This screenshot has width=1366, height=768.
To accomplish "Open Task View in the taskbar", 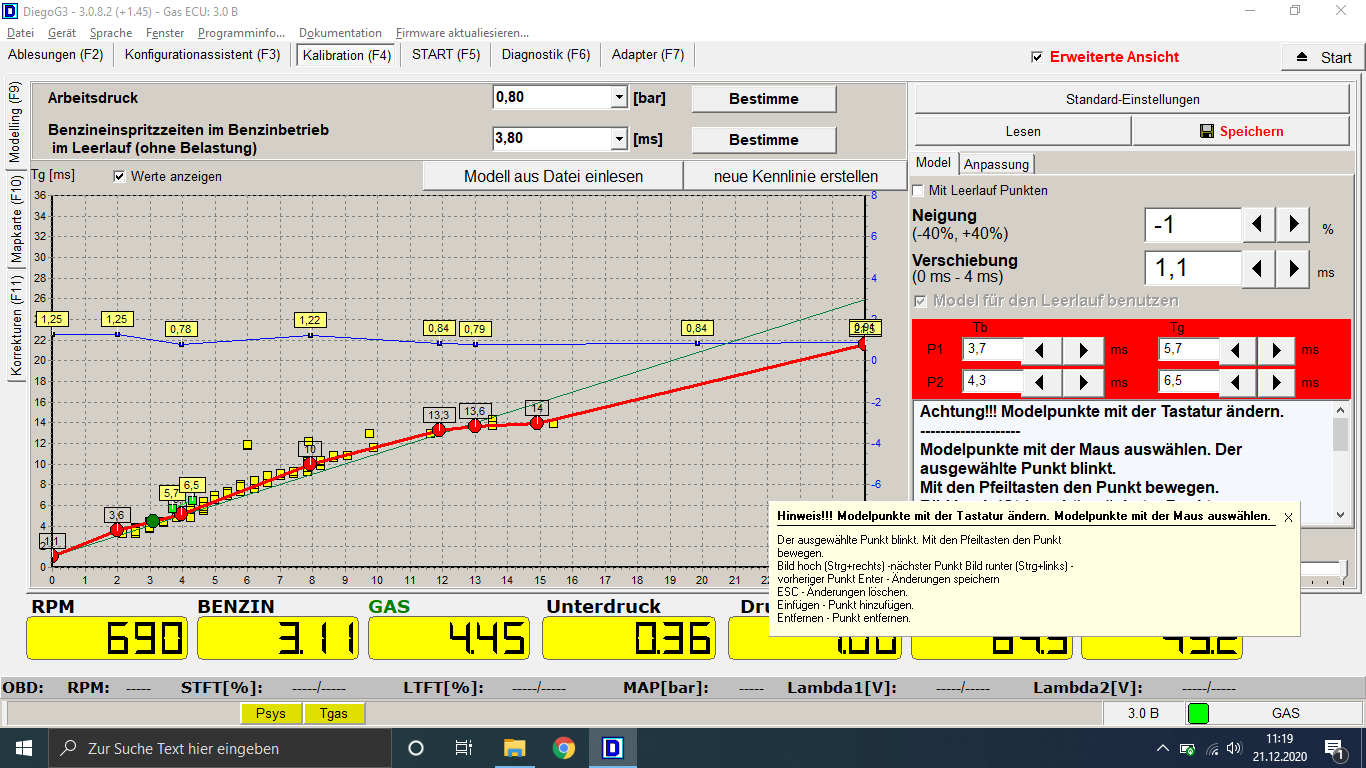I will pos(464,748).
